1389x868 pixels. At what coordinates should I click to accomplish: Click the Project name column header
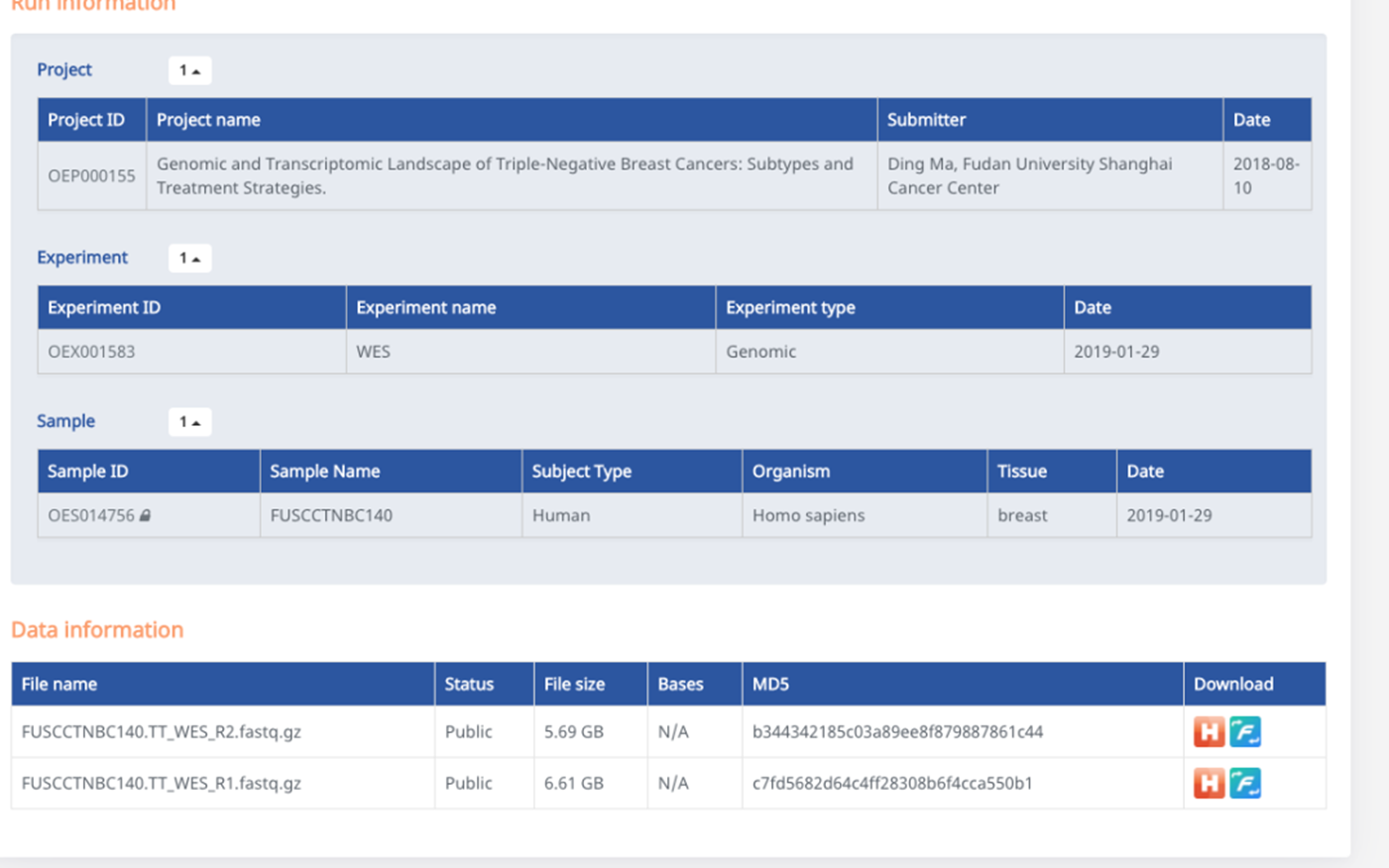[512, 120]
